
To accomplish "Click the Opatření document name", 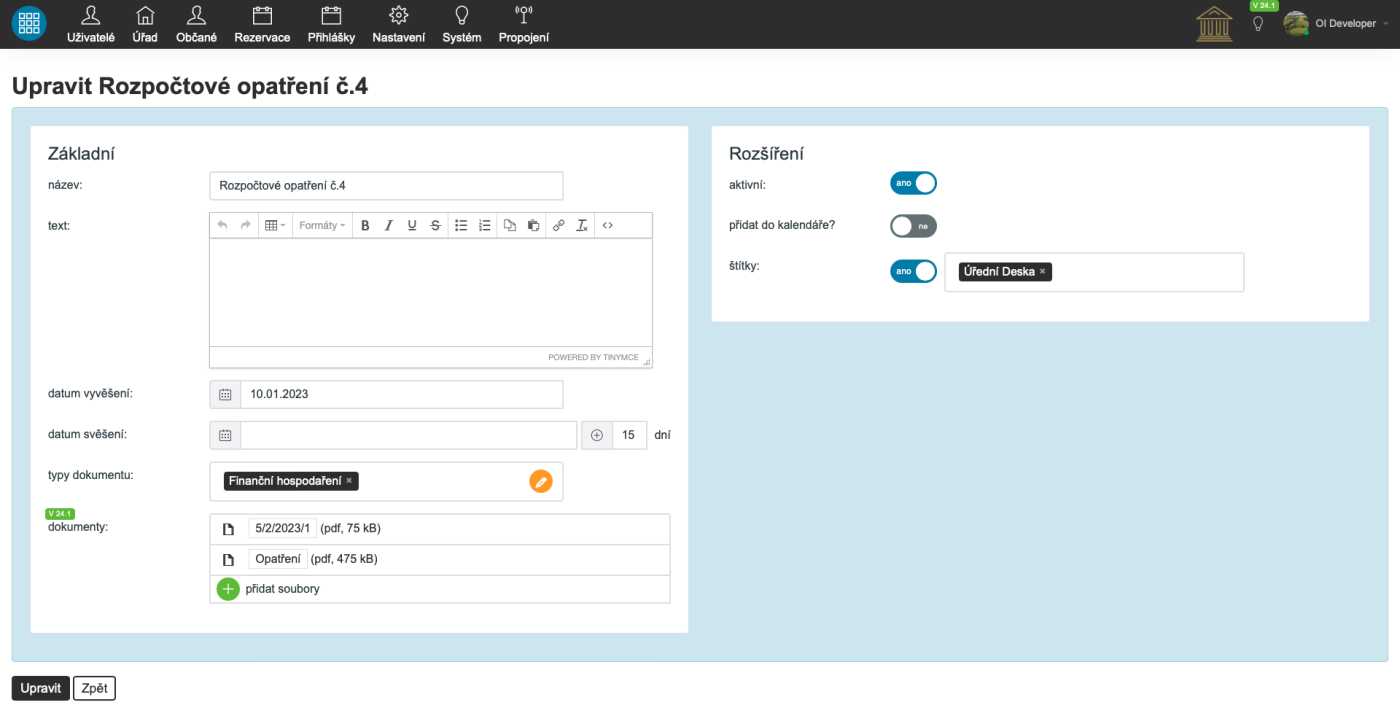I will point(278,559).
